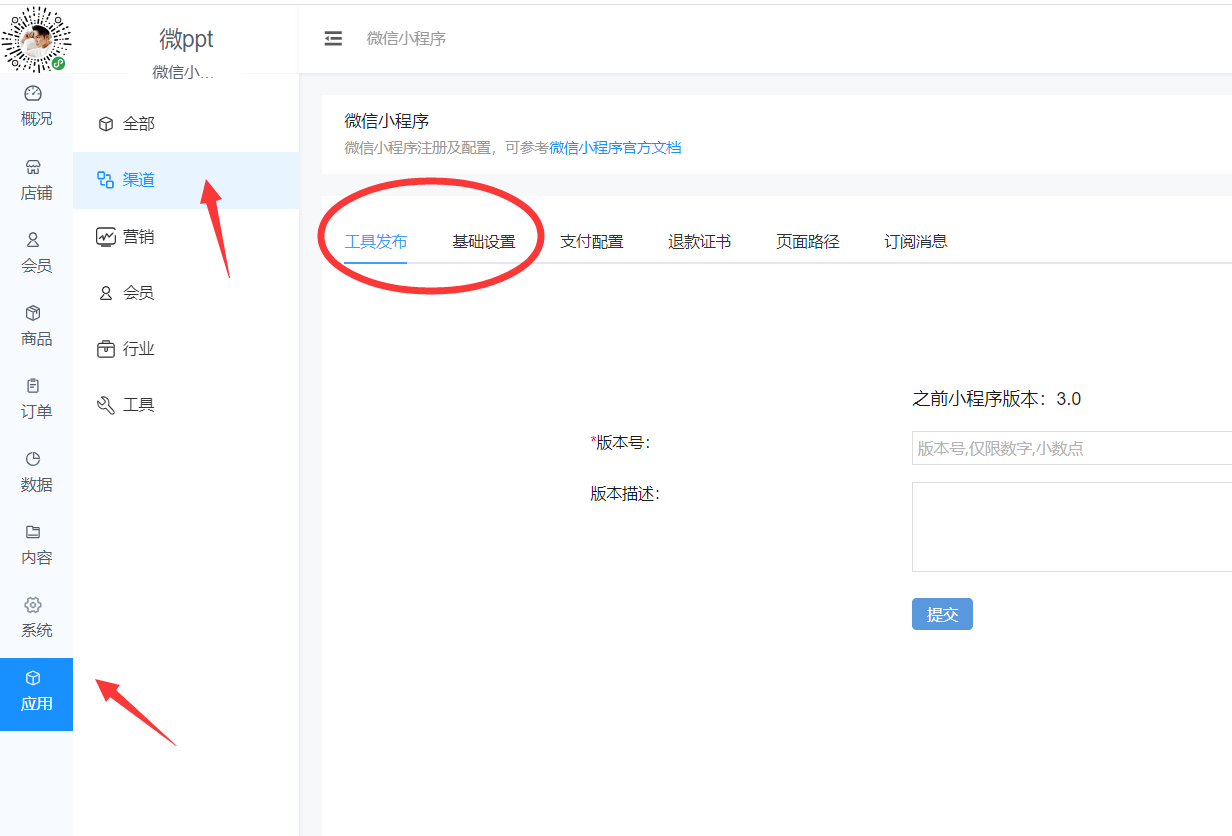This screenshot has width=1232, height=836.
Task: Click the gear icon above 系统
Action: 33,605
